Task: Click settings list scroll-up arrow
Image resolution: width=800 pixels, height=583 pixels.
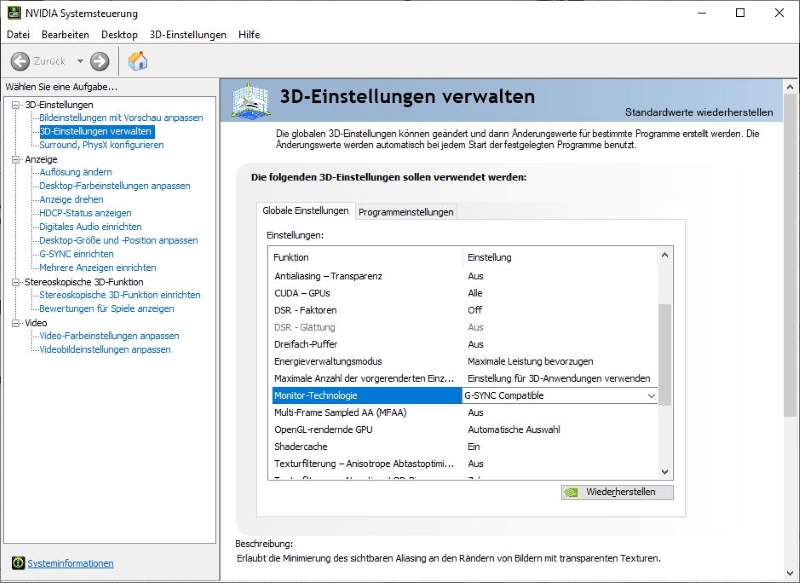Action: pyautogui.click(x=665, y=255)
